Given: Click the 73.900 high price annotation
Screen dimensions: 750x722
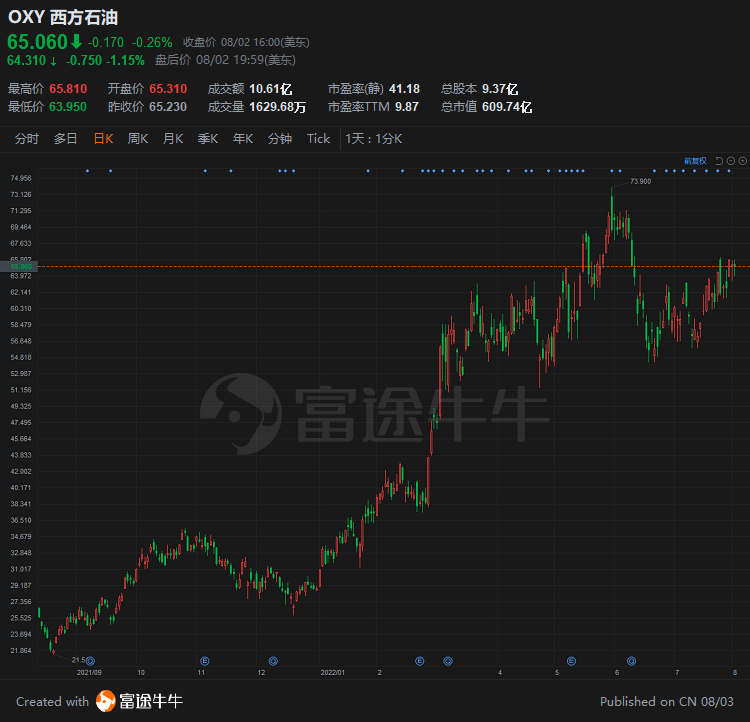Looking at the screenshot, I should [640, 182].
